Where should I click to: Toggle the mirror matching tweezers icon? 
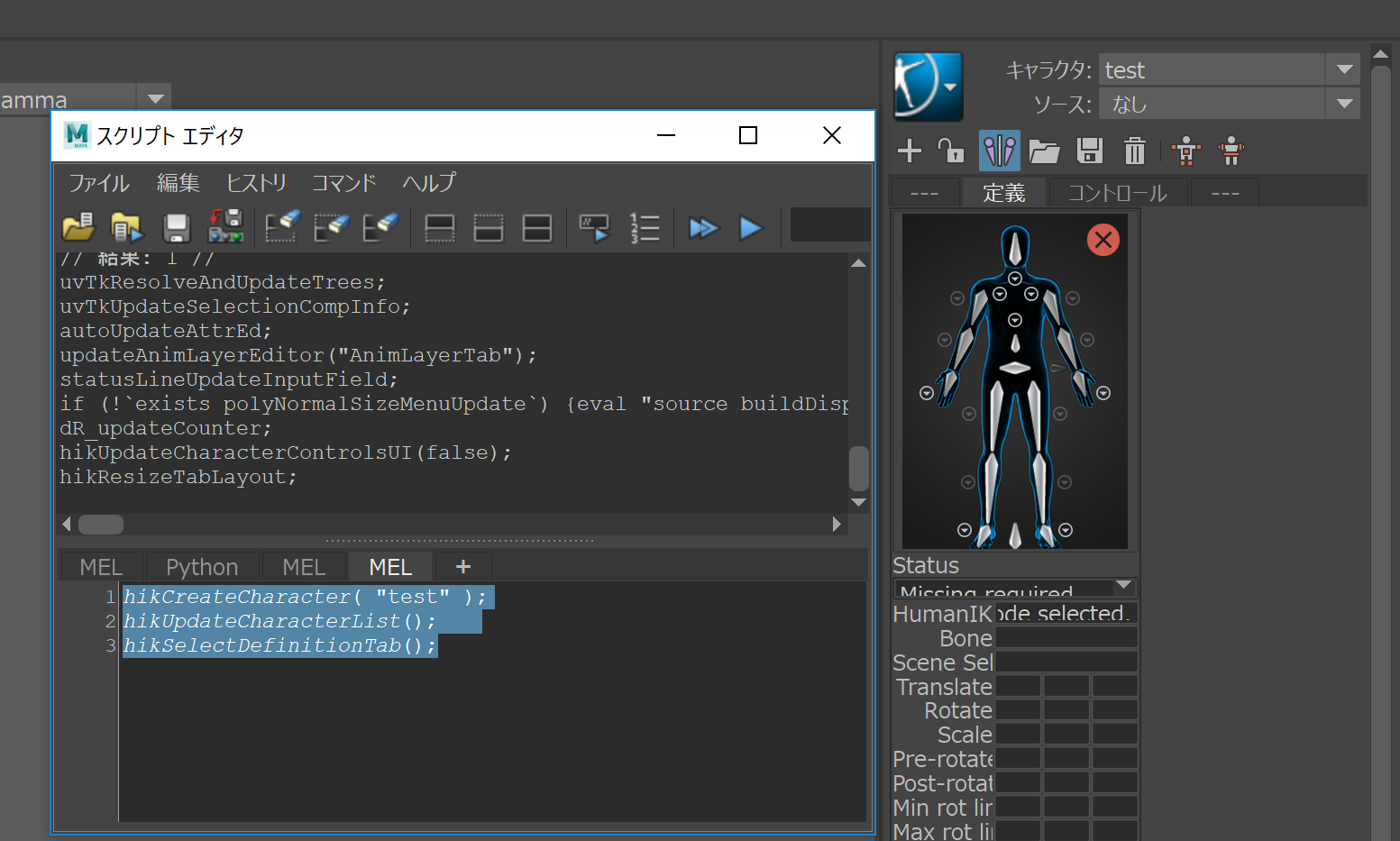pyautogui.click(x=999, y=151)
